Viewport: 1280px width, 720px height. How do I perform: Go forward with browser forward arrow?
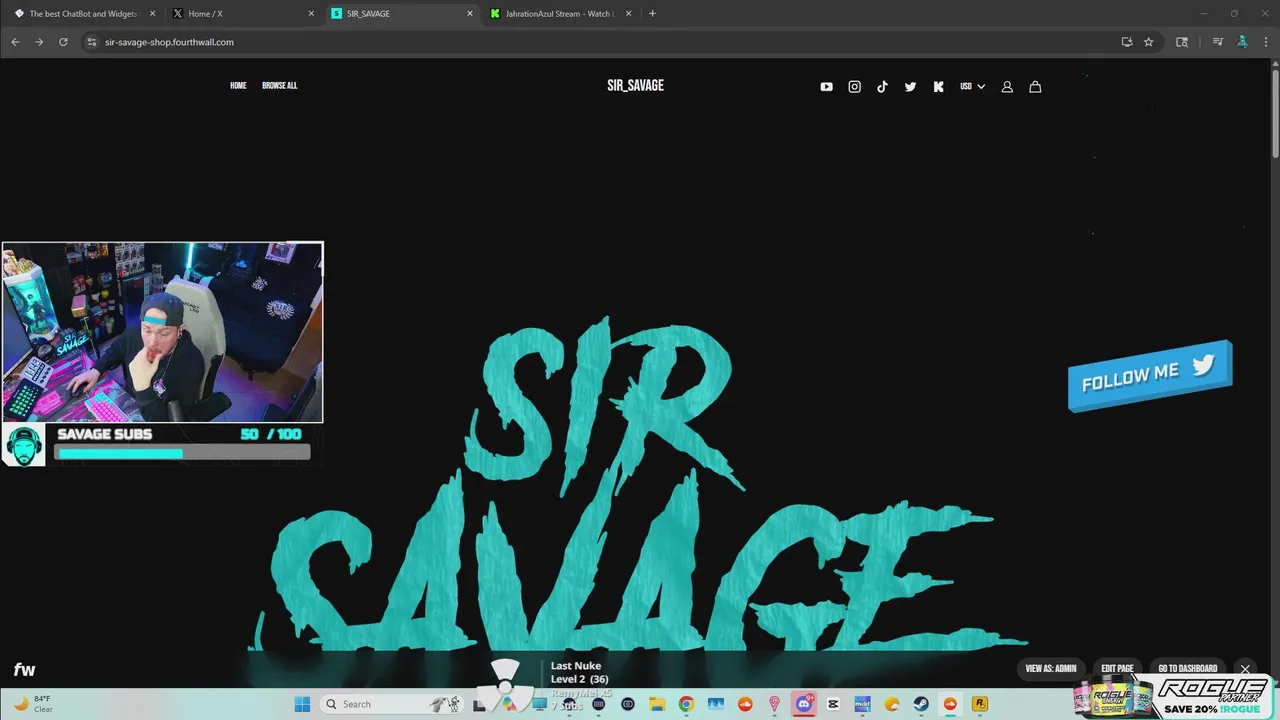pos(39,42)
